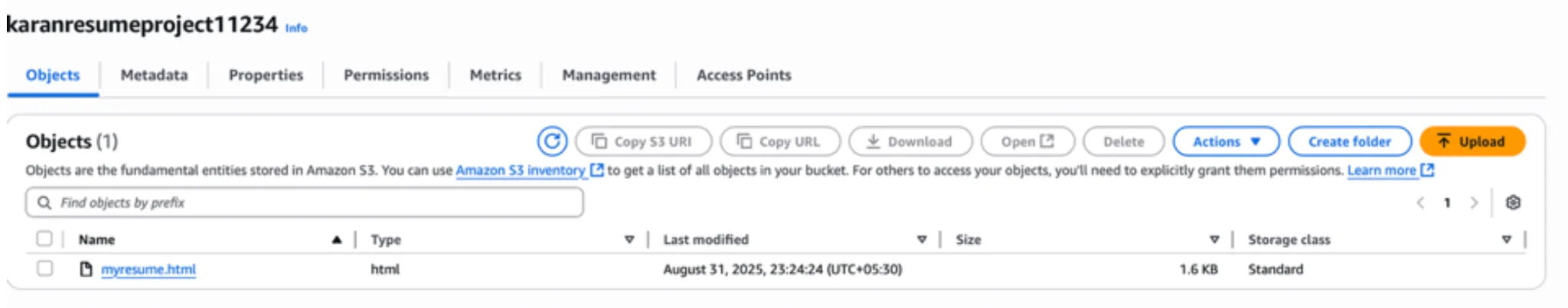The width and height of the screenshot is (1568, 308).
Task: Toggle the select all objects checkbox
Action: pyautogui.click(x=44, y=239)
